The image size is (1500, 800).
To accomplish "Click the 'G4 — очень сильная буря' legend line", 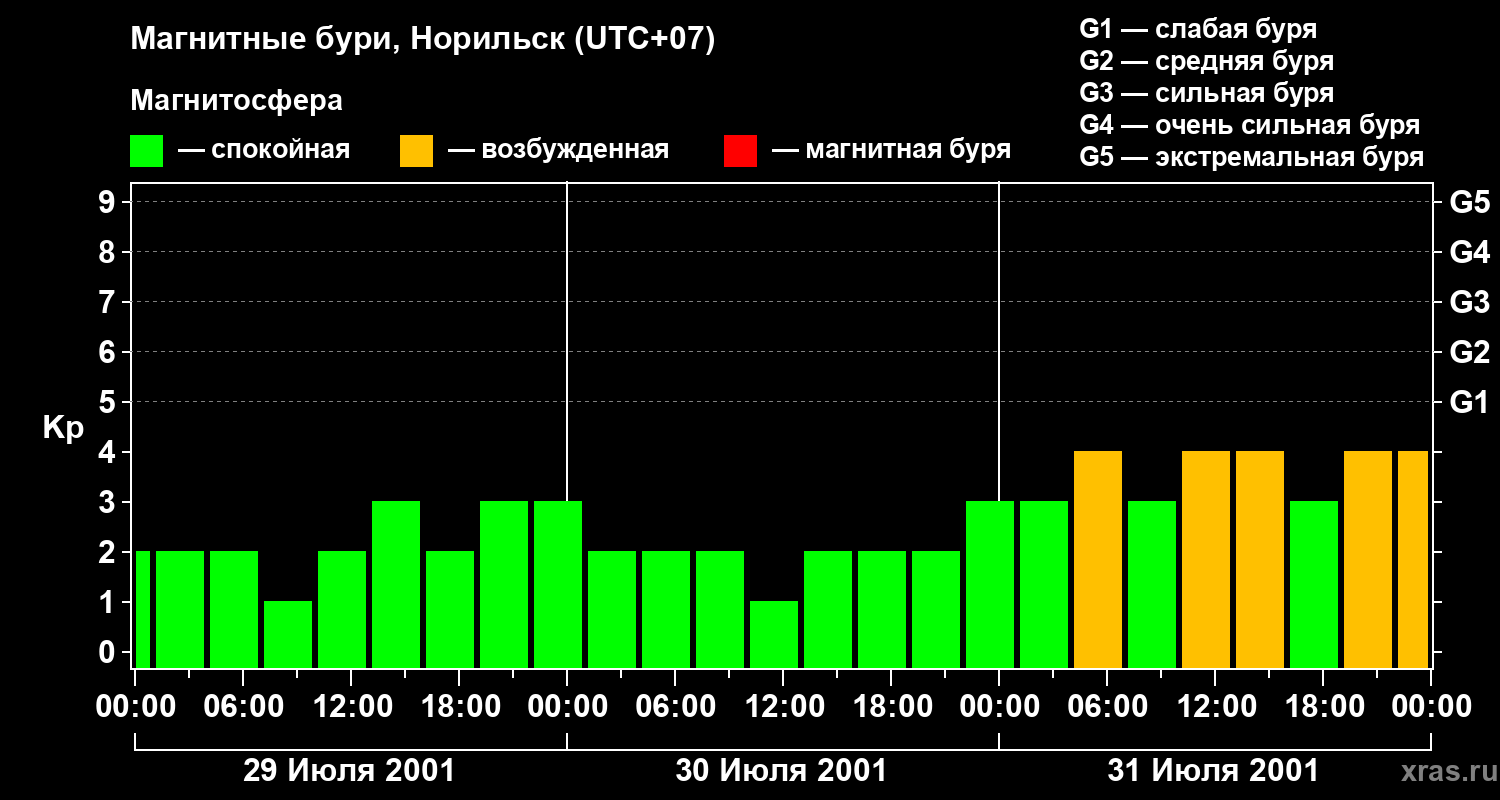I will 1250,125.
